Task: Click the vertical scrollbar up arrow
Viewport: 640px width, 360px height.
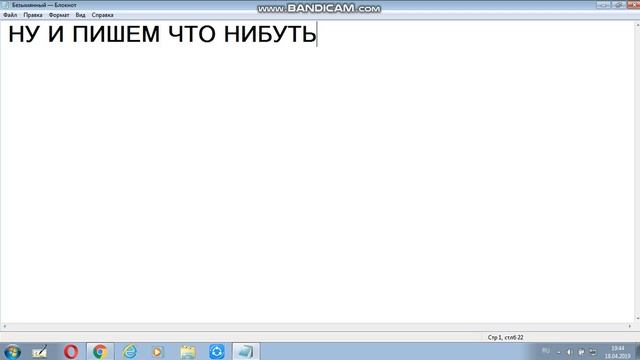Action: 637,25
